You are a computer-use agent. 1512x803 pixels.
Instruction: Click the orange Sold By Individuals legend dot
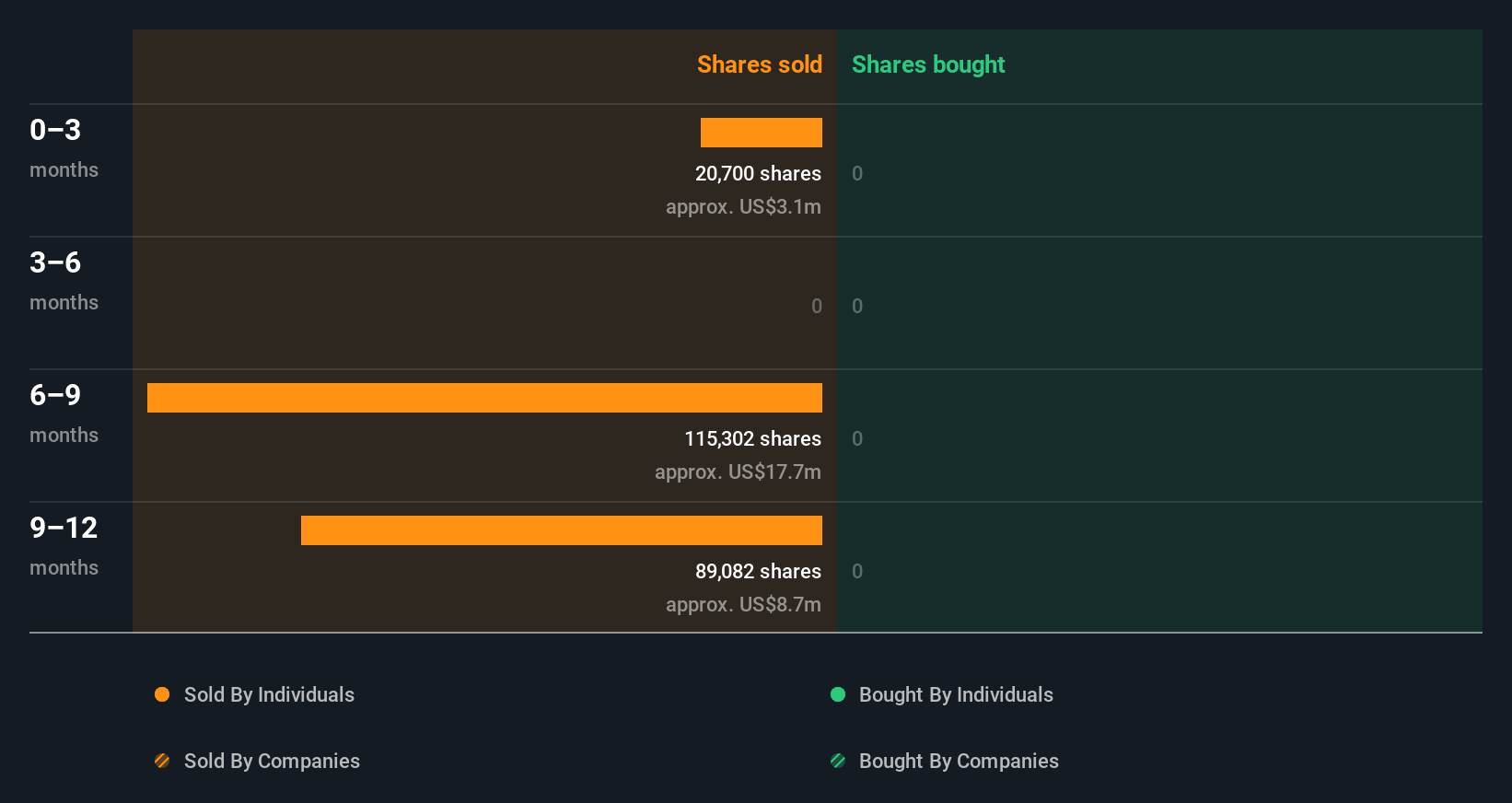pyautogui.click(x=162, y=694)
